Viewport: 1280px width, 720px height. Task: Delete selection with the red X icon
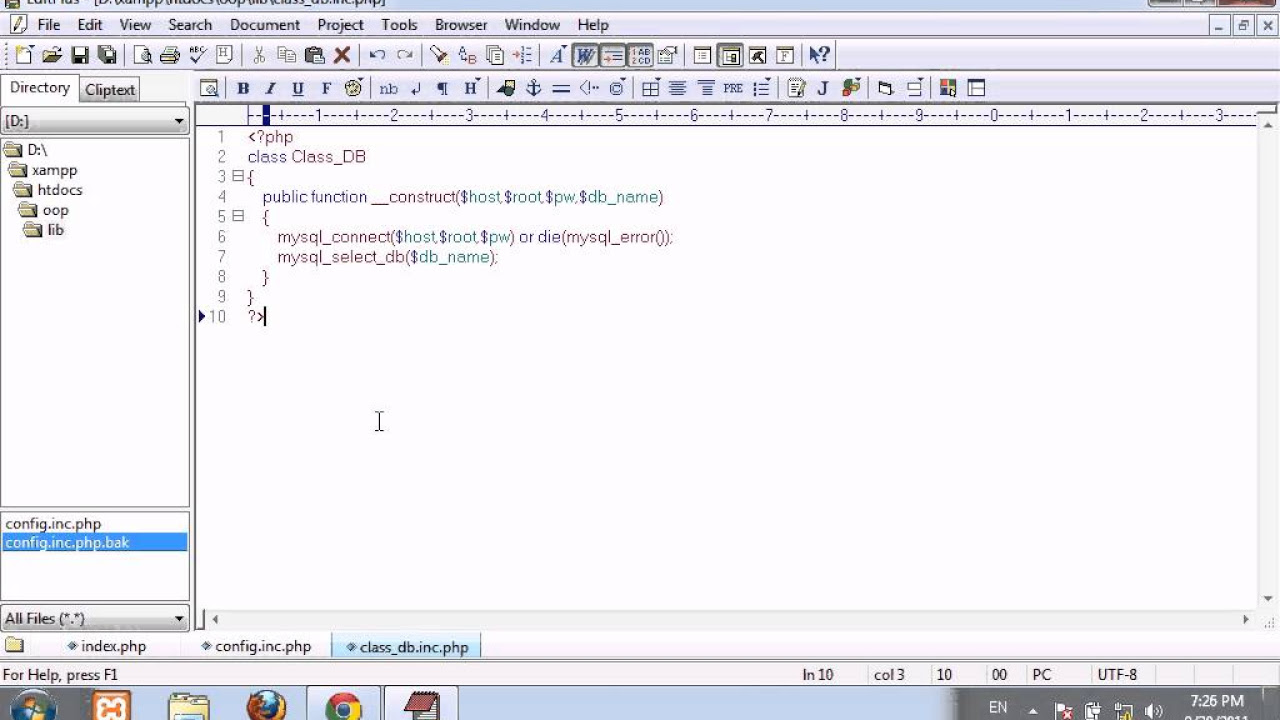(342, 55)
